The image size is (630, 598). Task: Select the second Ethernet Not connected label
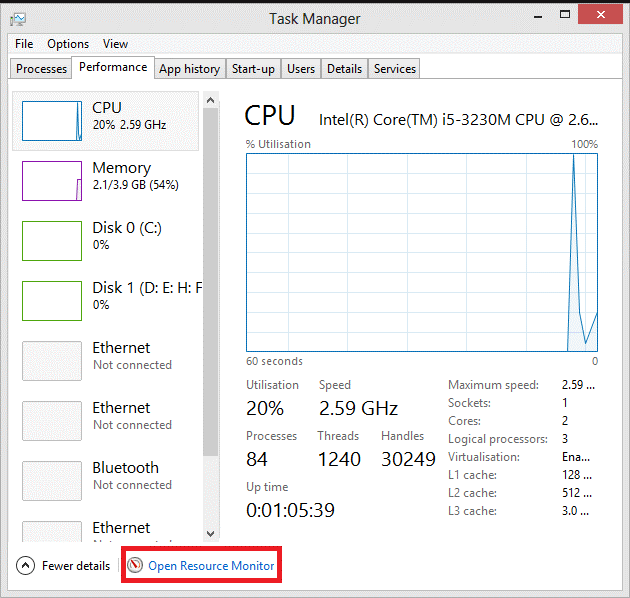(132, 424)
